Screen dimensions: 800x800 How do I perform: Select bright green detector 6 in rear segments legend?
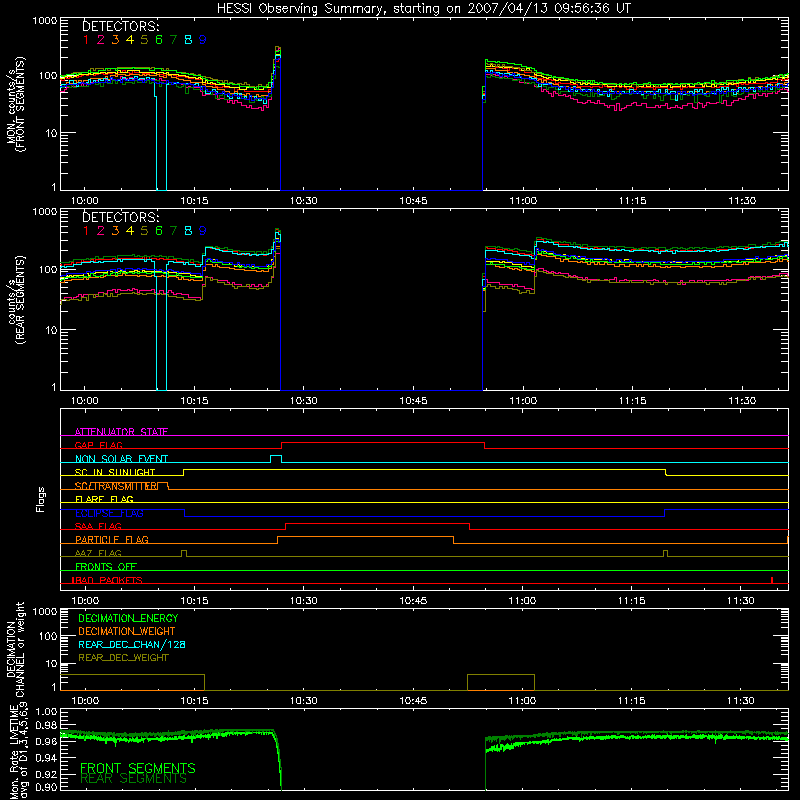click(159, 231)
